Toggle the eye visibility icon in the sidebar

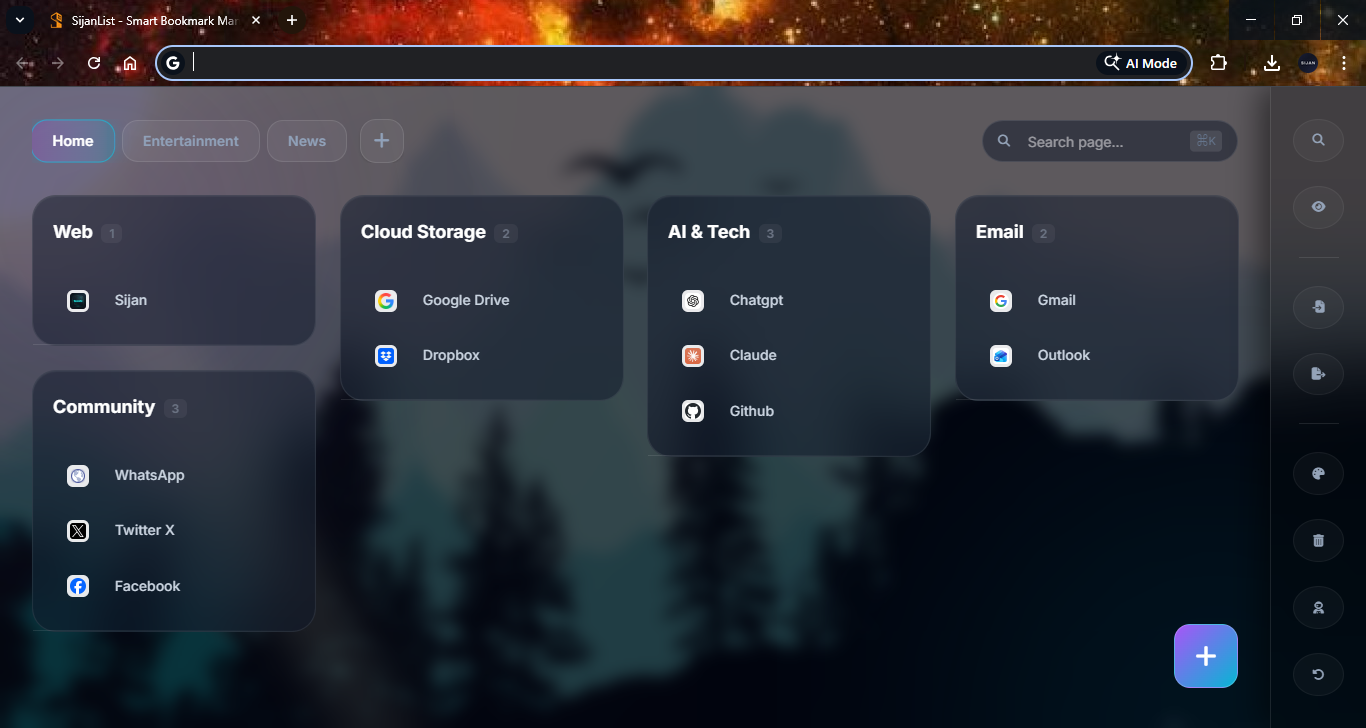click(x=1318, y=207)
